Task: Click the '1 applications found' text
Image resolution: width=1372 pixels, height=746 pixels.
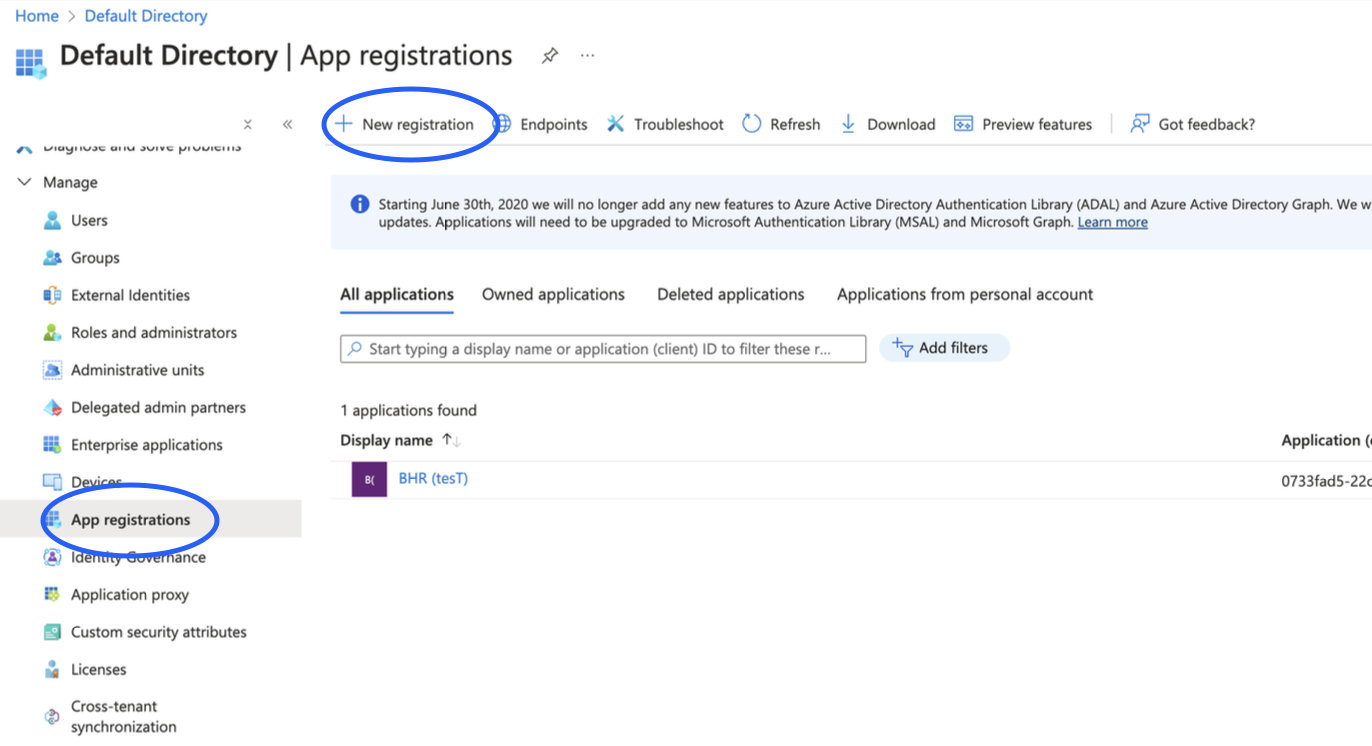Action: tap(408, 410)
